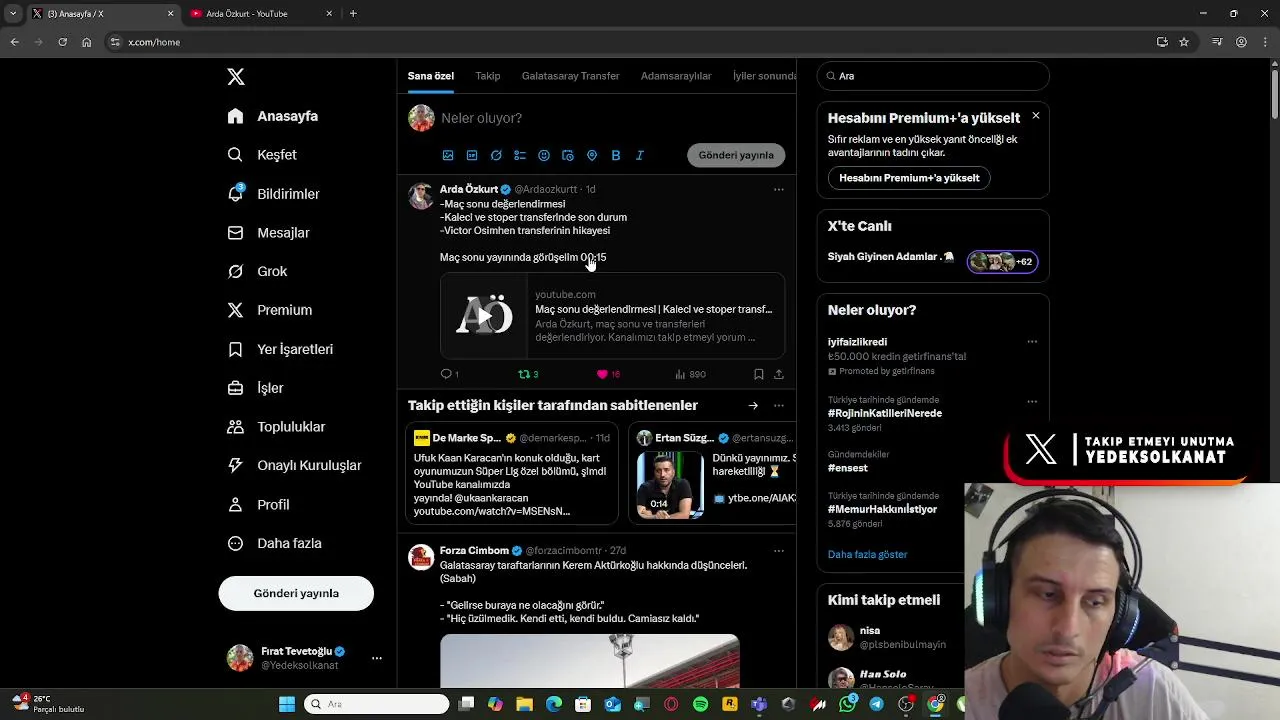Open options for #RojininKatilleriNerede trend

pyautogui.click(x=1032, y=401)
